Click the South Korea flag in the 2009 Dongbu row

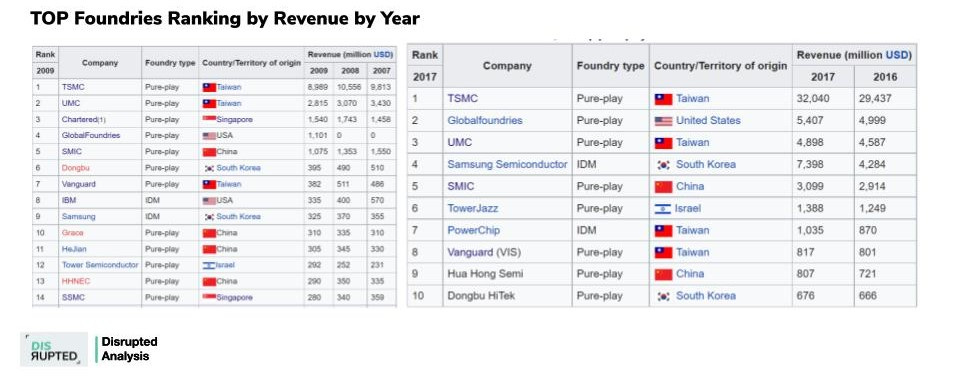209,168
